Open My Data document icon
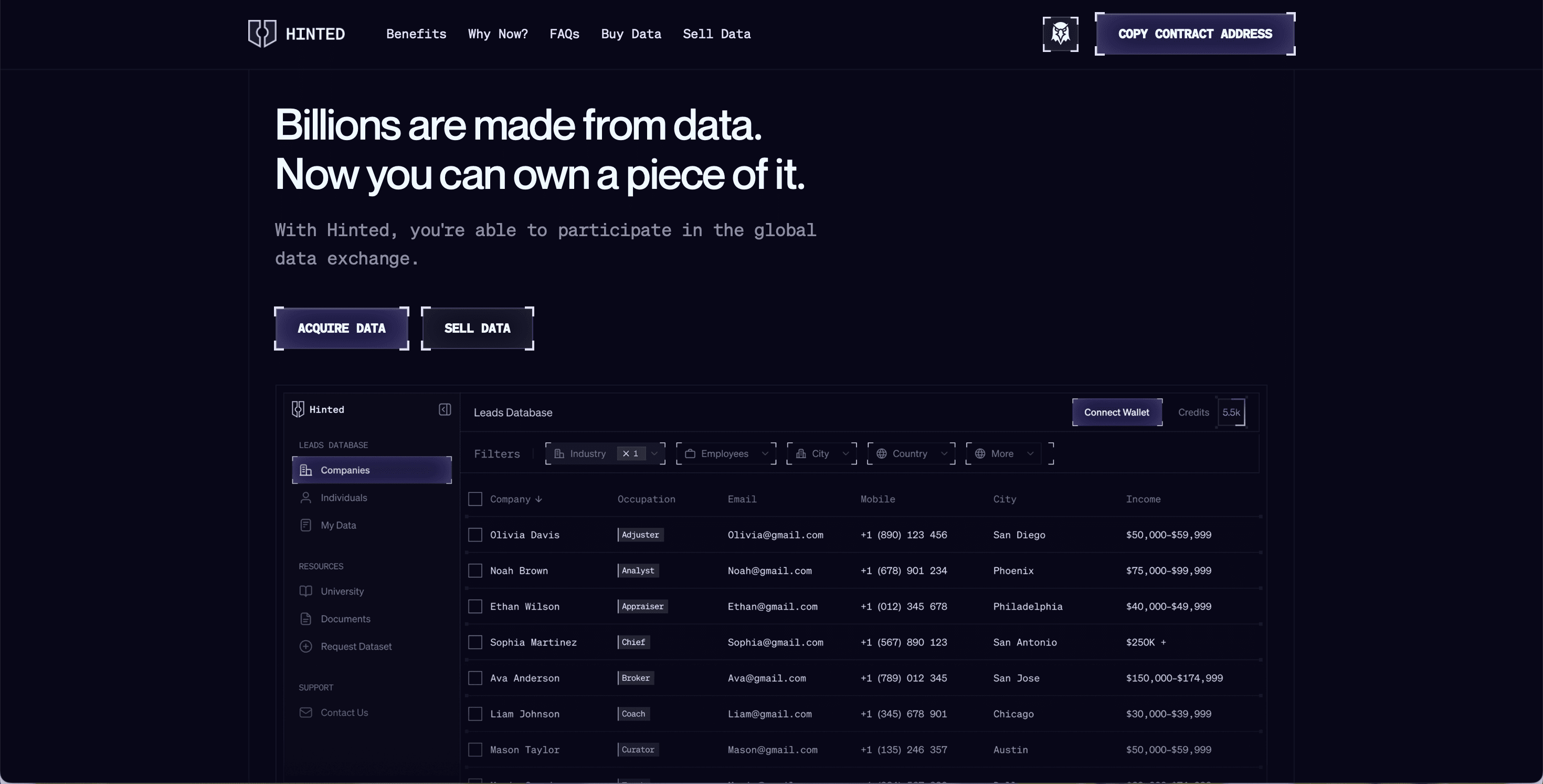The height and width of the screenshot is (784, 1543). 305,525
